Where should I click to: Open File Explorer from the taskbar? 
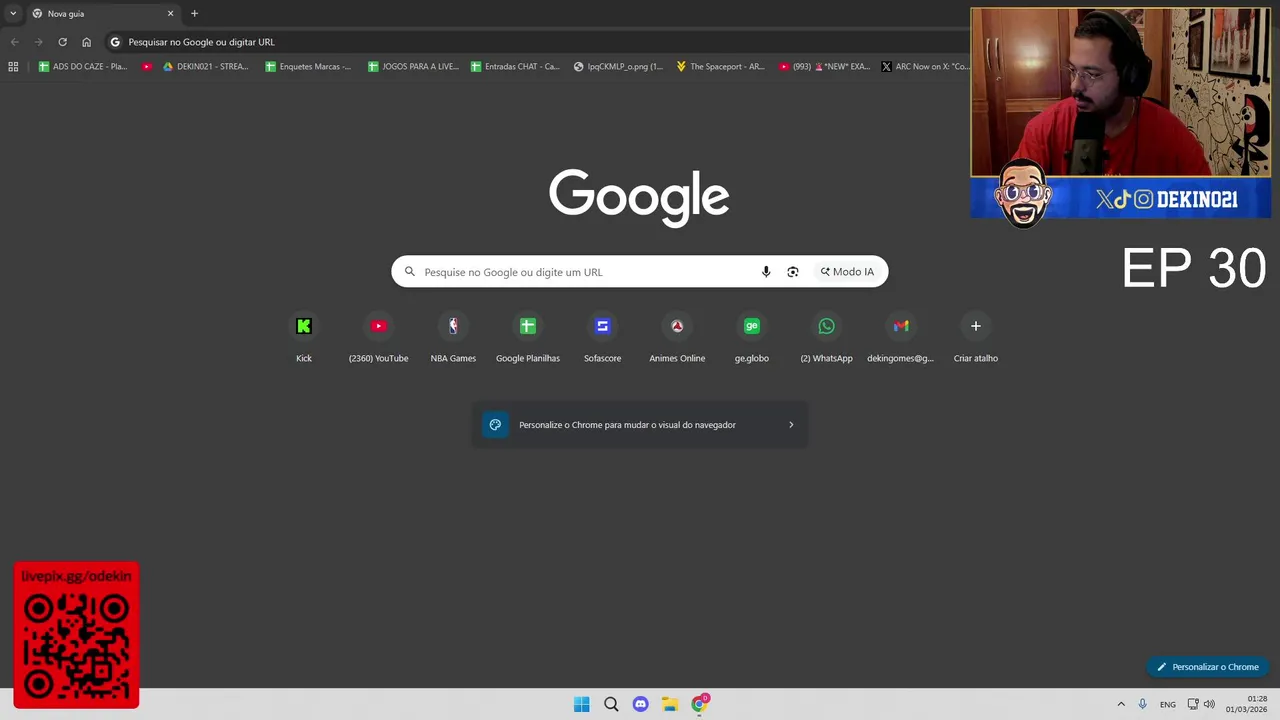[670, 704]
